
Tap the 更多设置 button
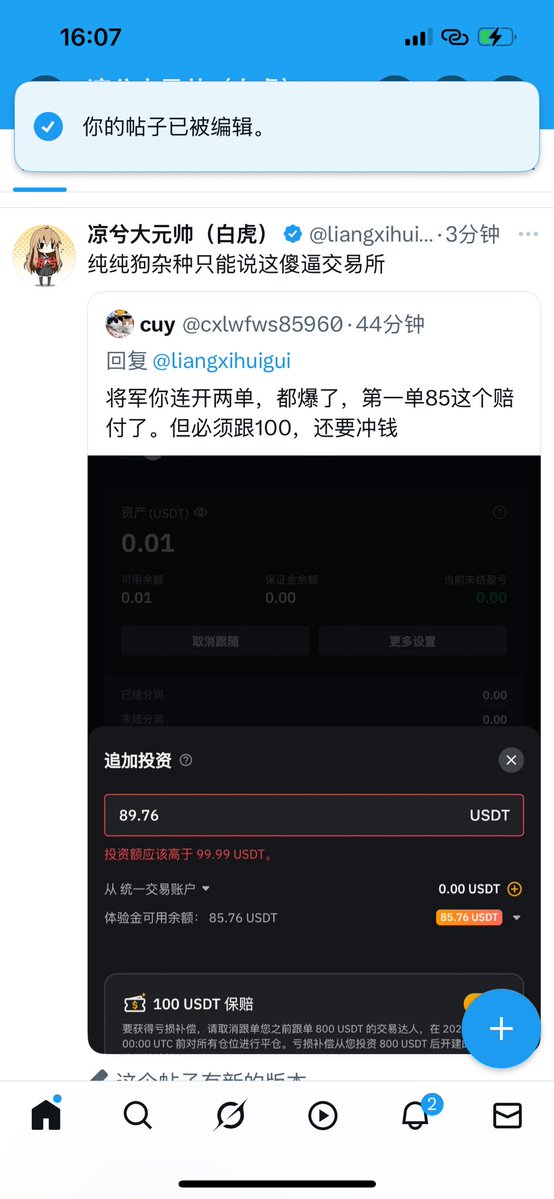coord(412,641)
